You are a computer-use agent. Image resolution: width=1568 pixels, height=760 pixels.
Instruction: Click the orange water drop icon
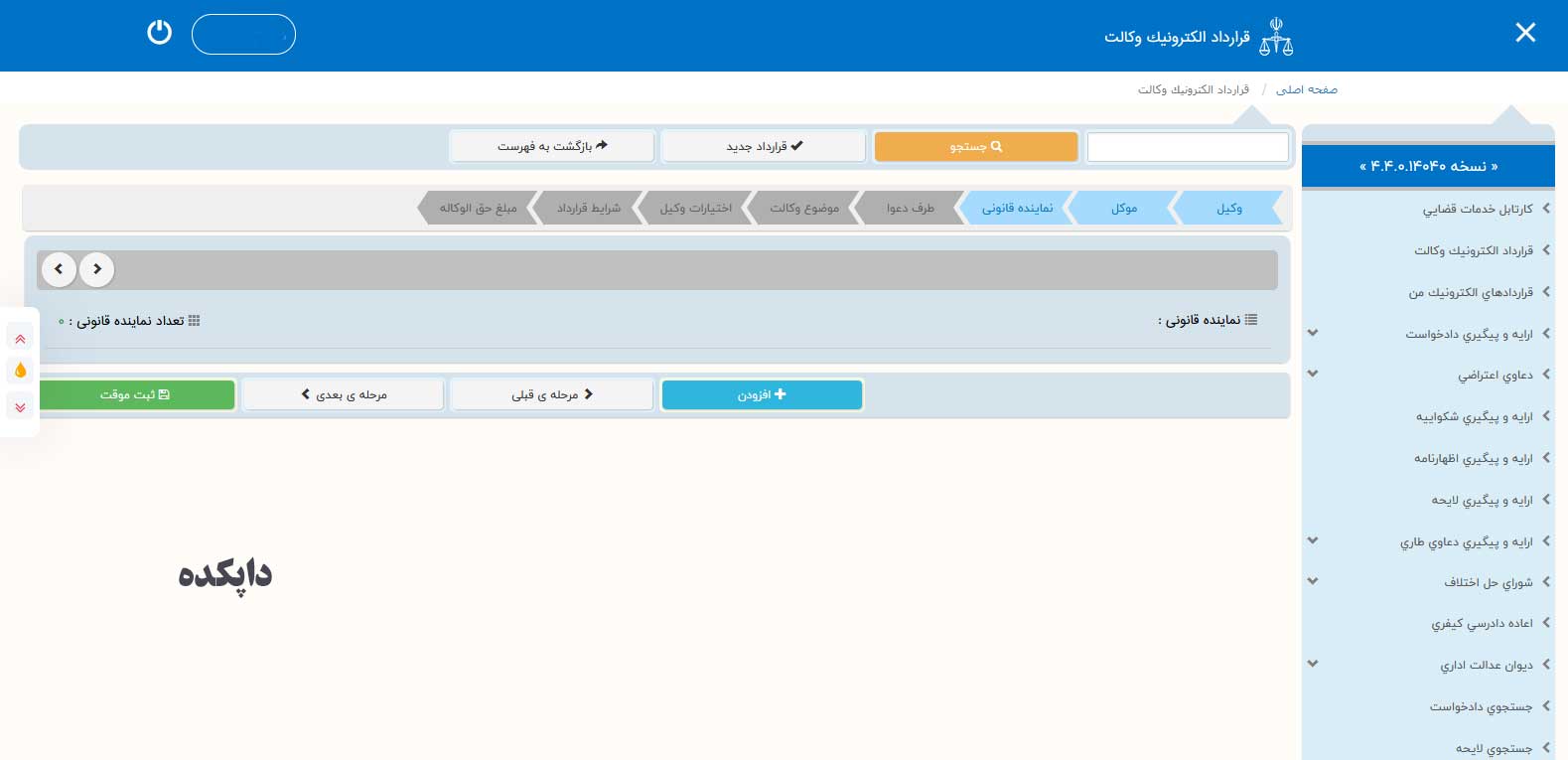20,371
